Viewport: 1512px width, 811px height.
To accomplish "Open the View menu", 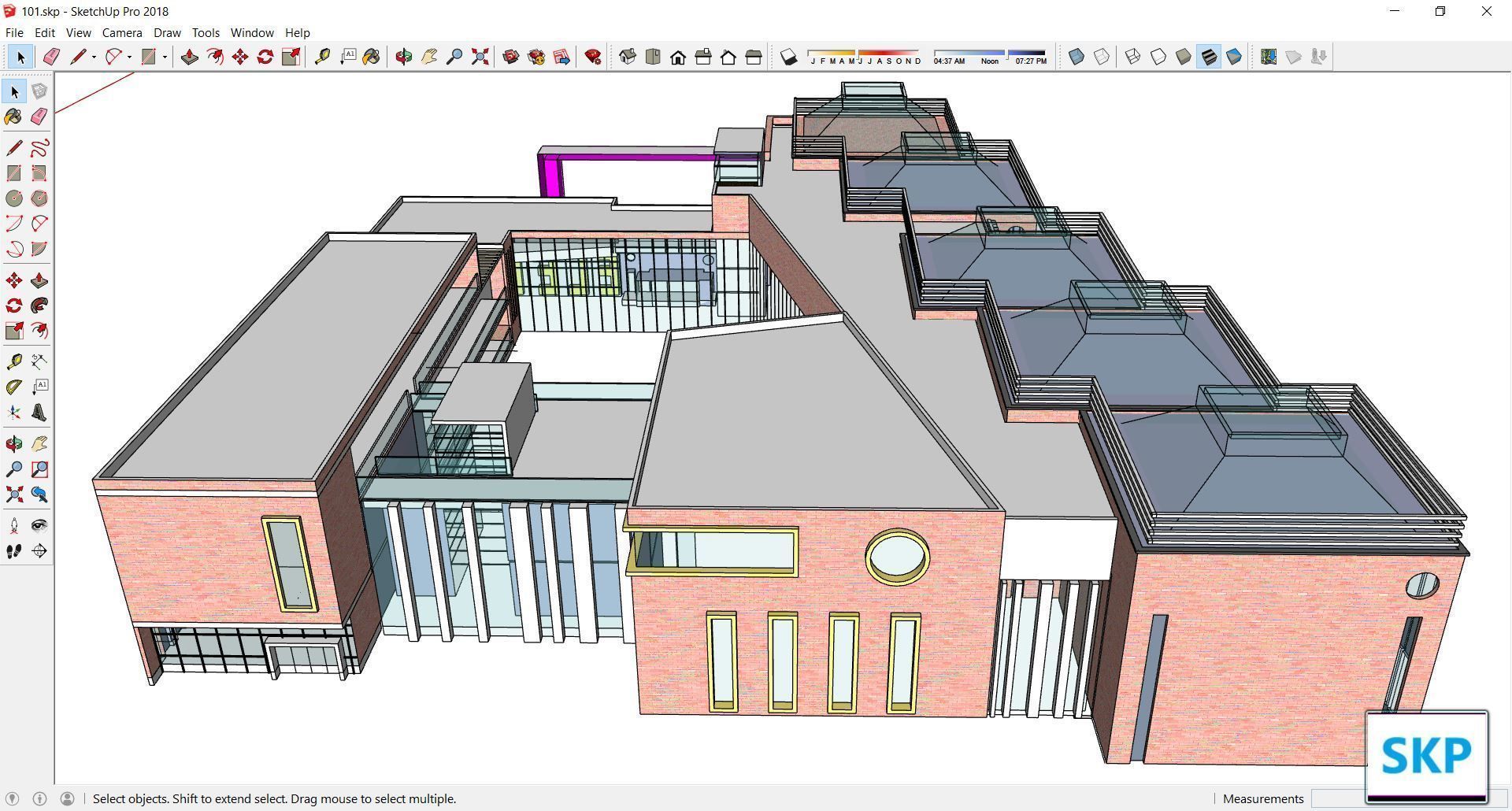I will click(x=78, y=33).
